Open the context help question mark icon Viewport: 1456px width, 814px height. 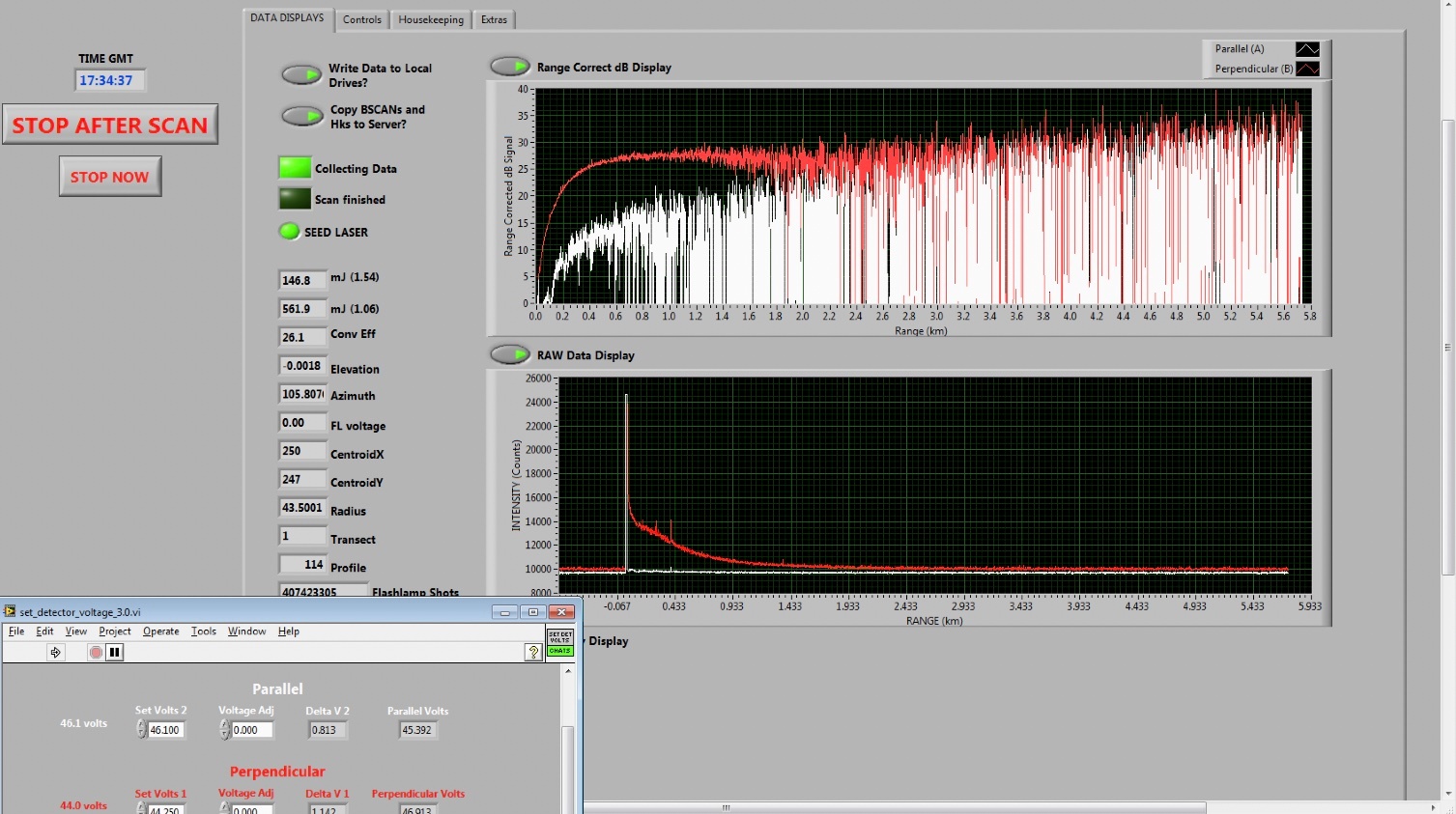(x=532, y=653)
